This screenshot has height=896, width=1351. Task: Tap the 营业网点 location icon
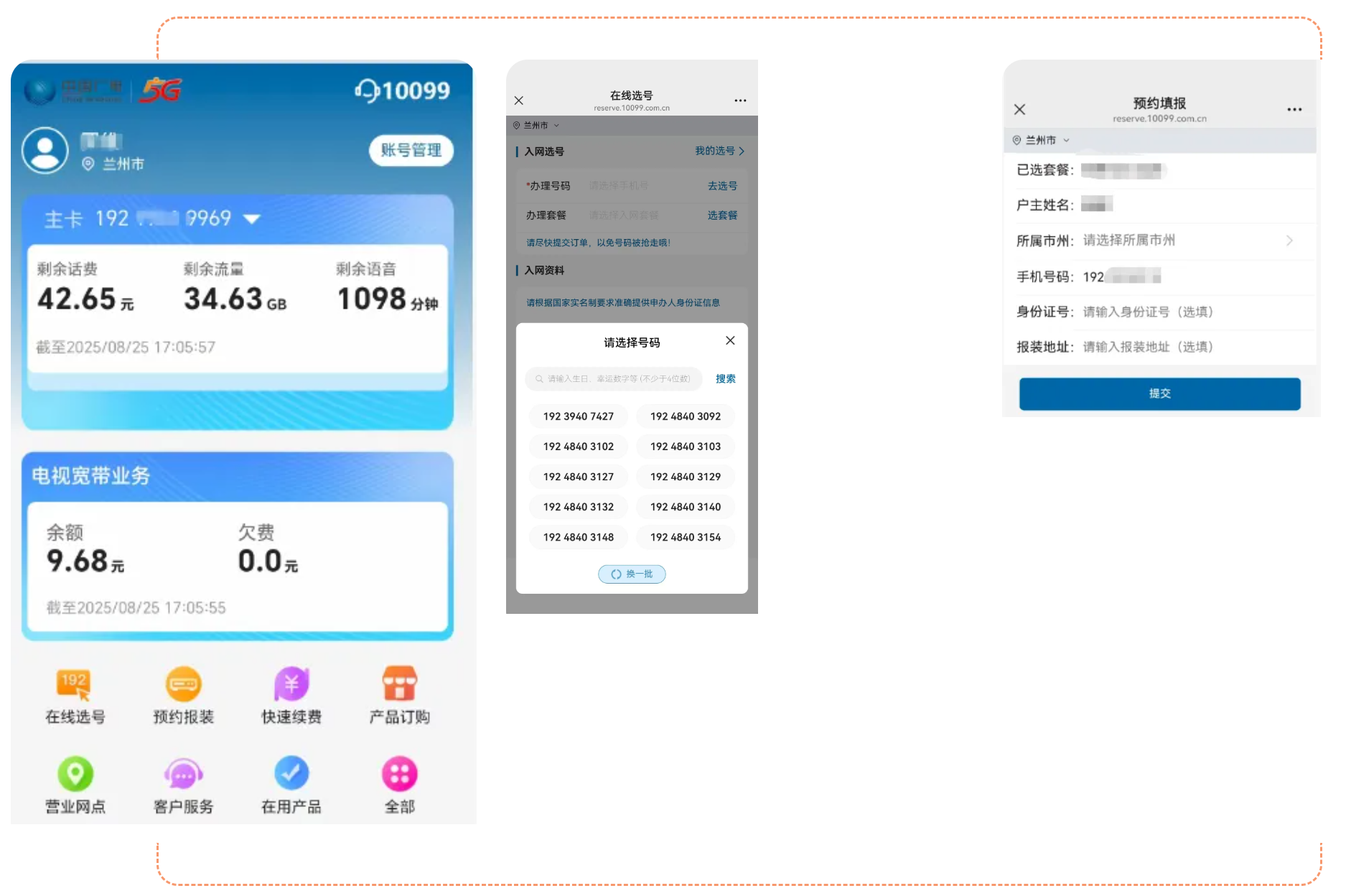click(75, 775)
